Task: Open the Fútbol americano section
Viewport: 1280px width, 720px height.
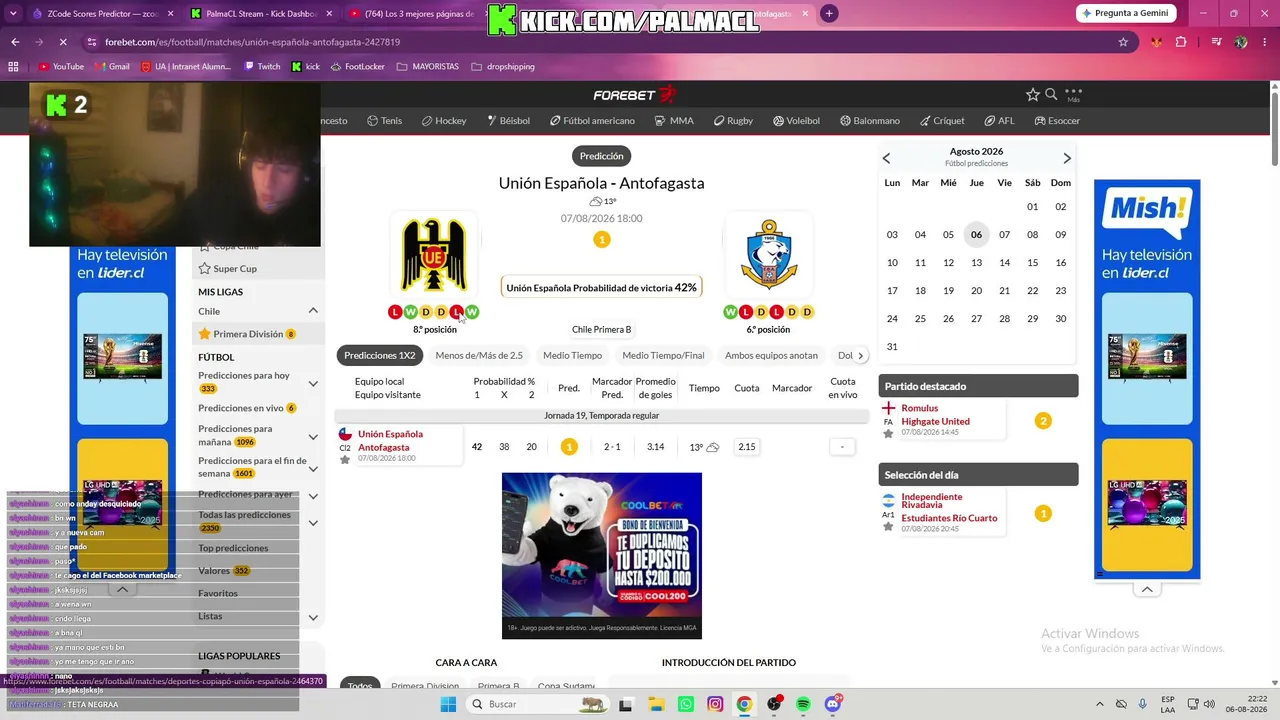Action: 592,121
